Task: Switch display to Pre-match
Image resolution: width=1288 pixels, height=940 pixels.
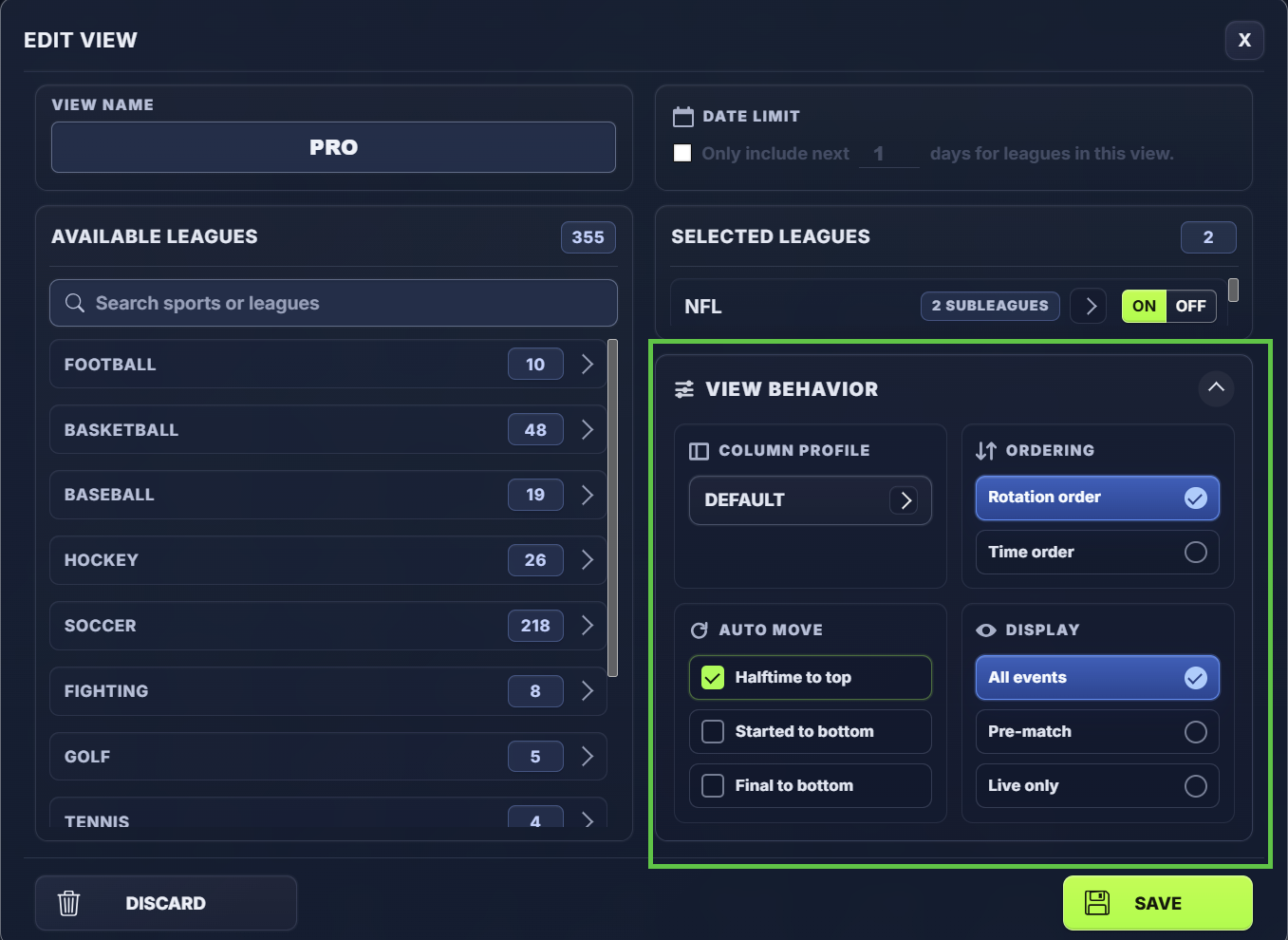Action: pos(1097,731)
